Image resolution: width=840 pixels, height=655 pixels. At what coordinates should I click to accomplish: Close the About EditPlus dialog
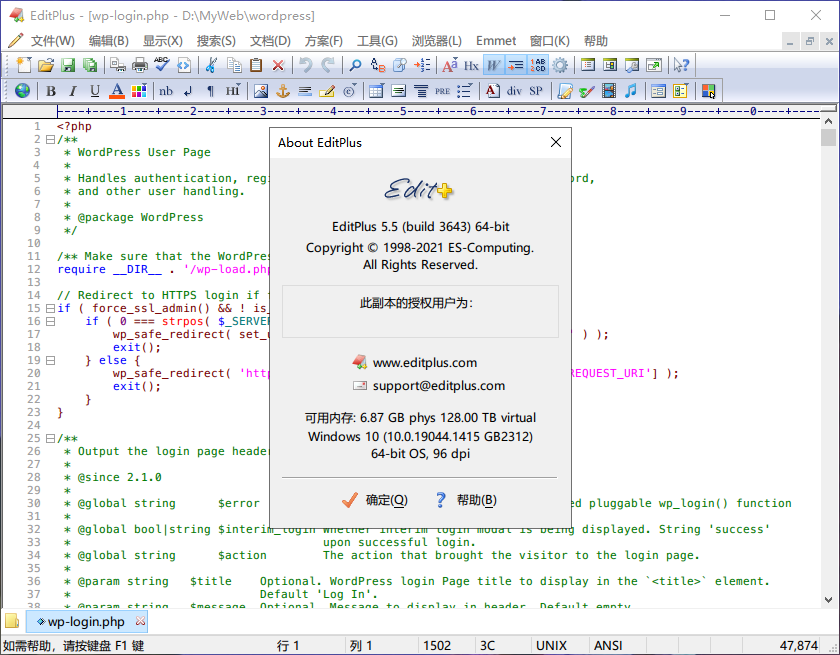[556, 142]
